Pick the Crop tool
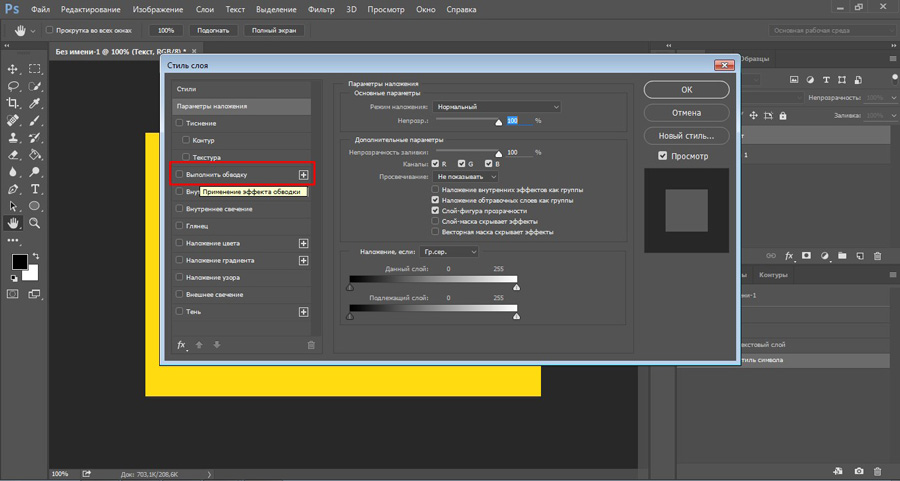The width and height of the screenshot is (900, 481). [14, 103]
